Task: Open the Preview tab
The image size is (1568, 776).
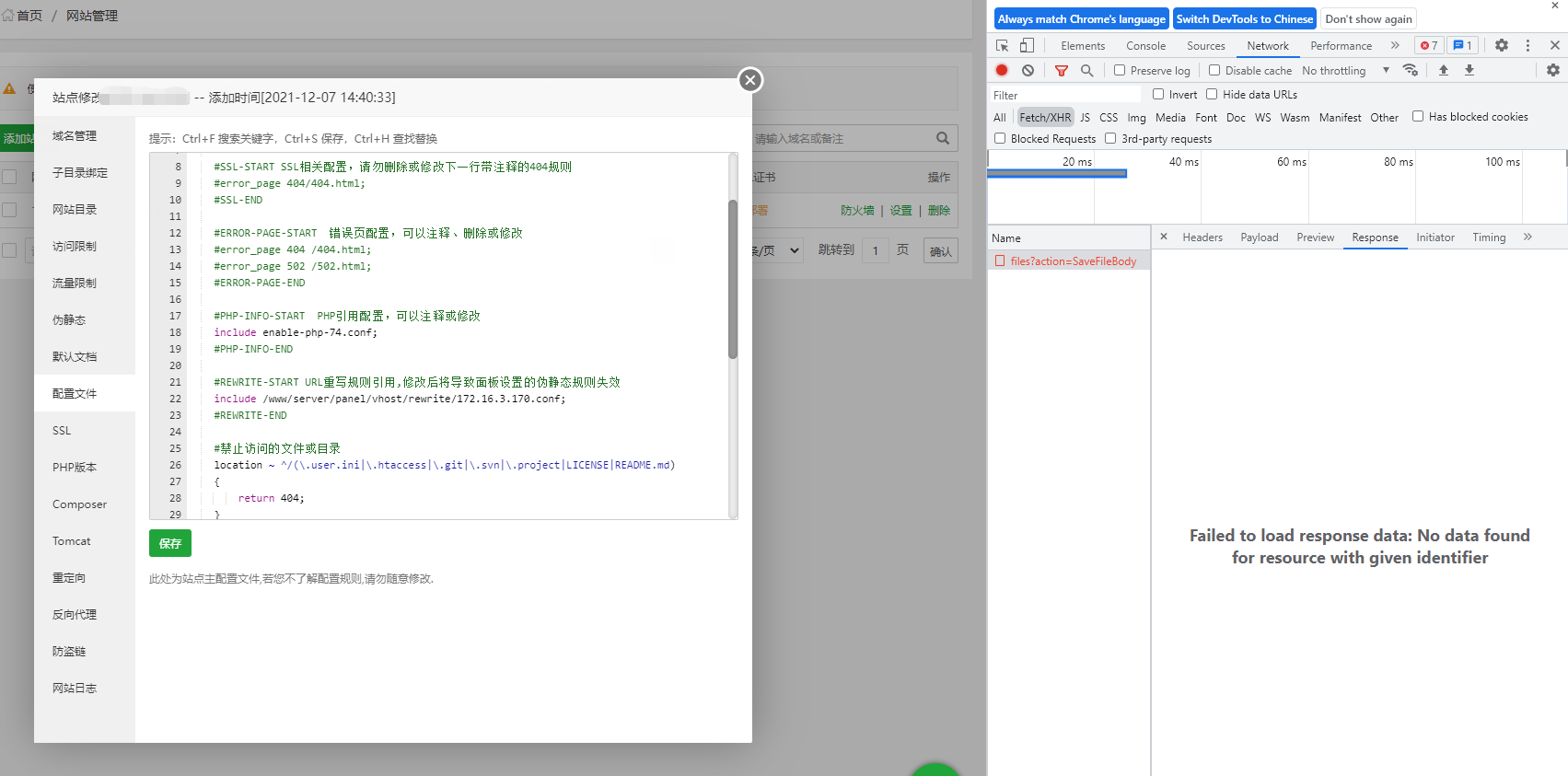Action: point(1315,237)
